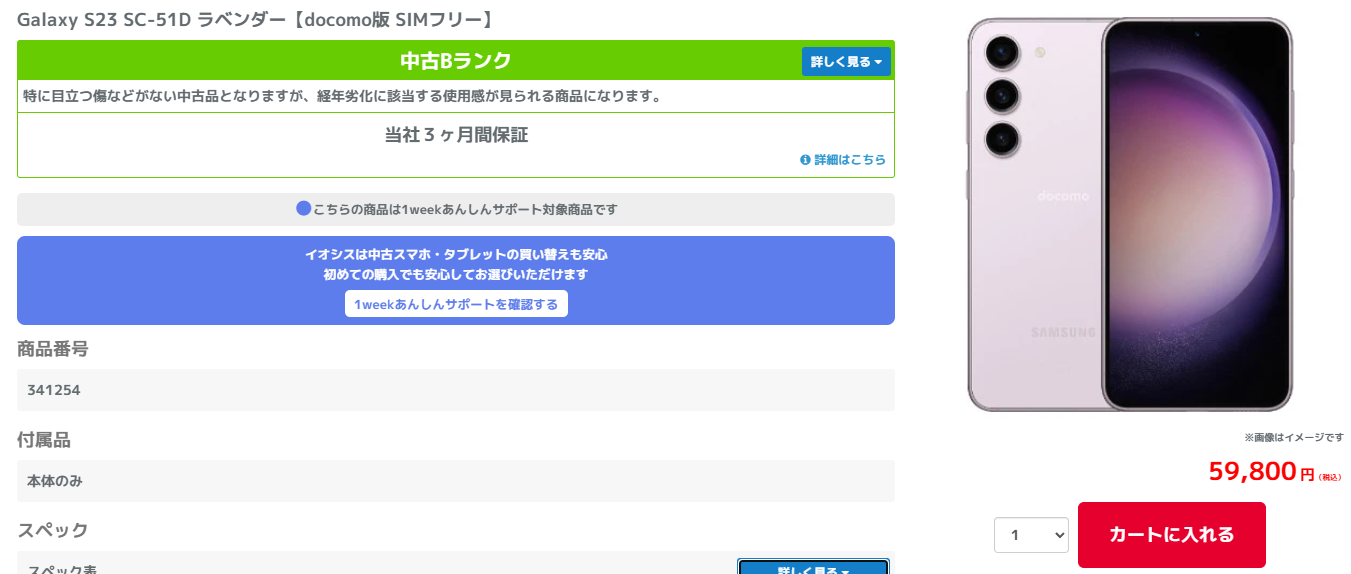Click the 当社3ヶ月間保証 warranty text
Image resolution: width=1351 pixels, height=574 pixels.
(456, 135)
